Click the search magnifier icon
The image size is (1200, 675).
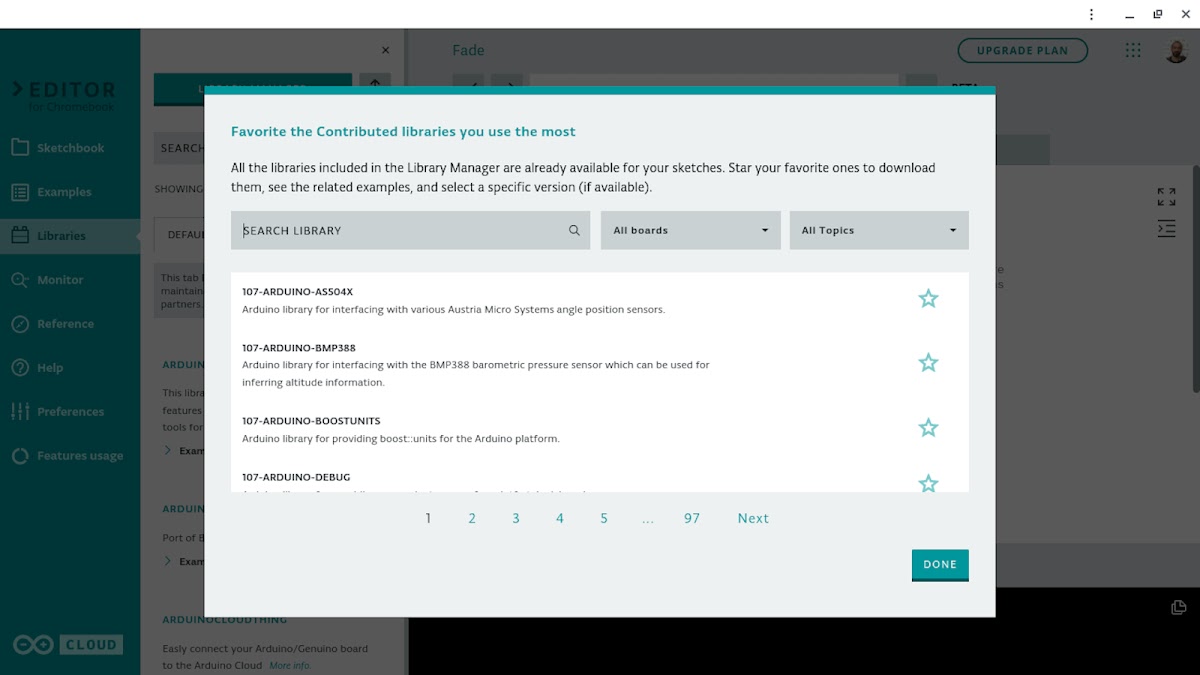574,231
